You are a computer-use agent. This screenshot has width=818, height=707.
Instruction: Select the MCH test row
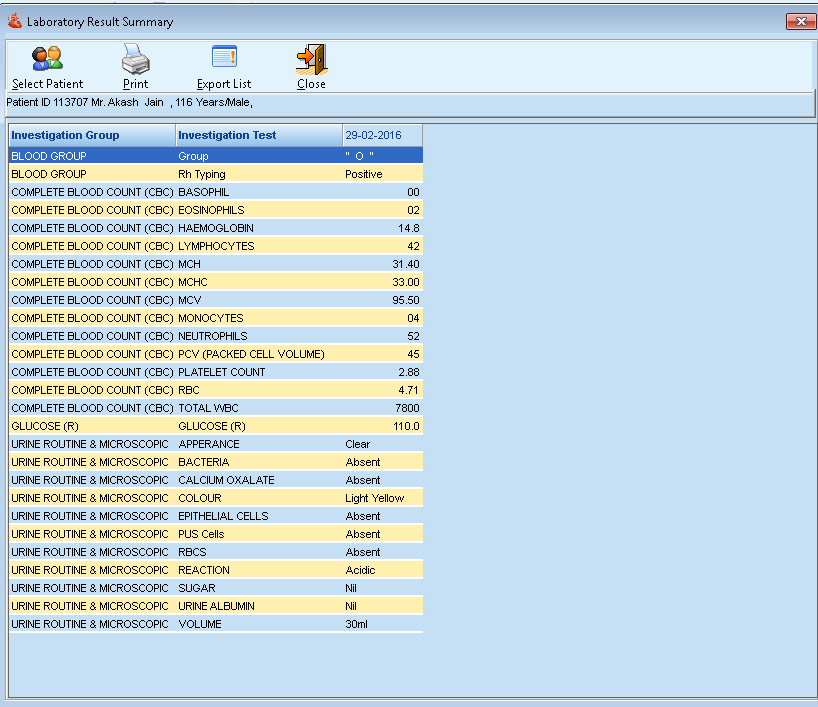pos(216,264)
